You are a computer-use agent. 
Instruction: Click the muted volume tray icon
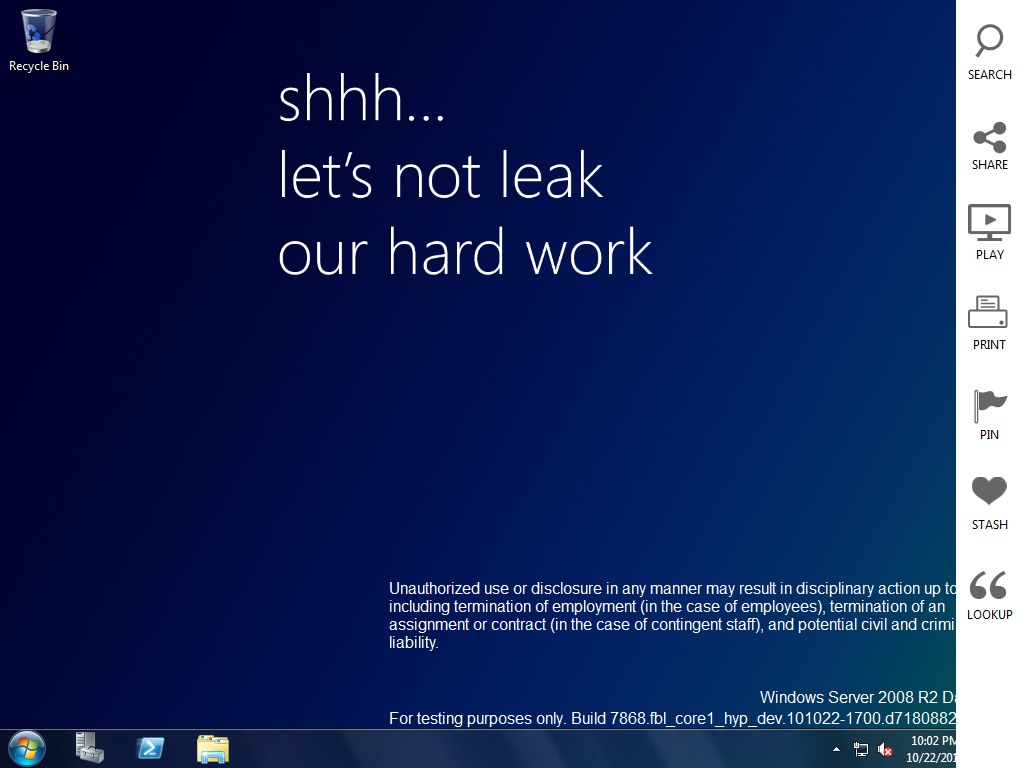(885, 749)
